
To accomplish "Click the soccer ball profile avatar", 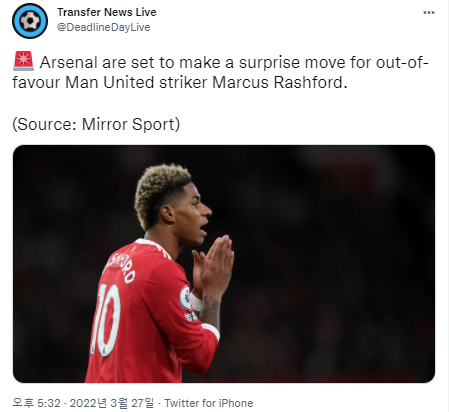I will pos(30,21).
